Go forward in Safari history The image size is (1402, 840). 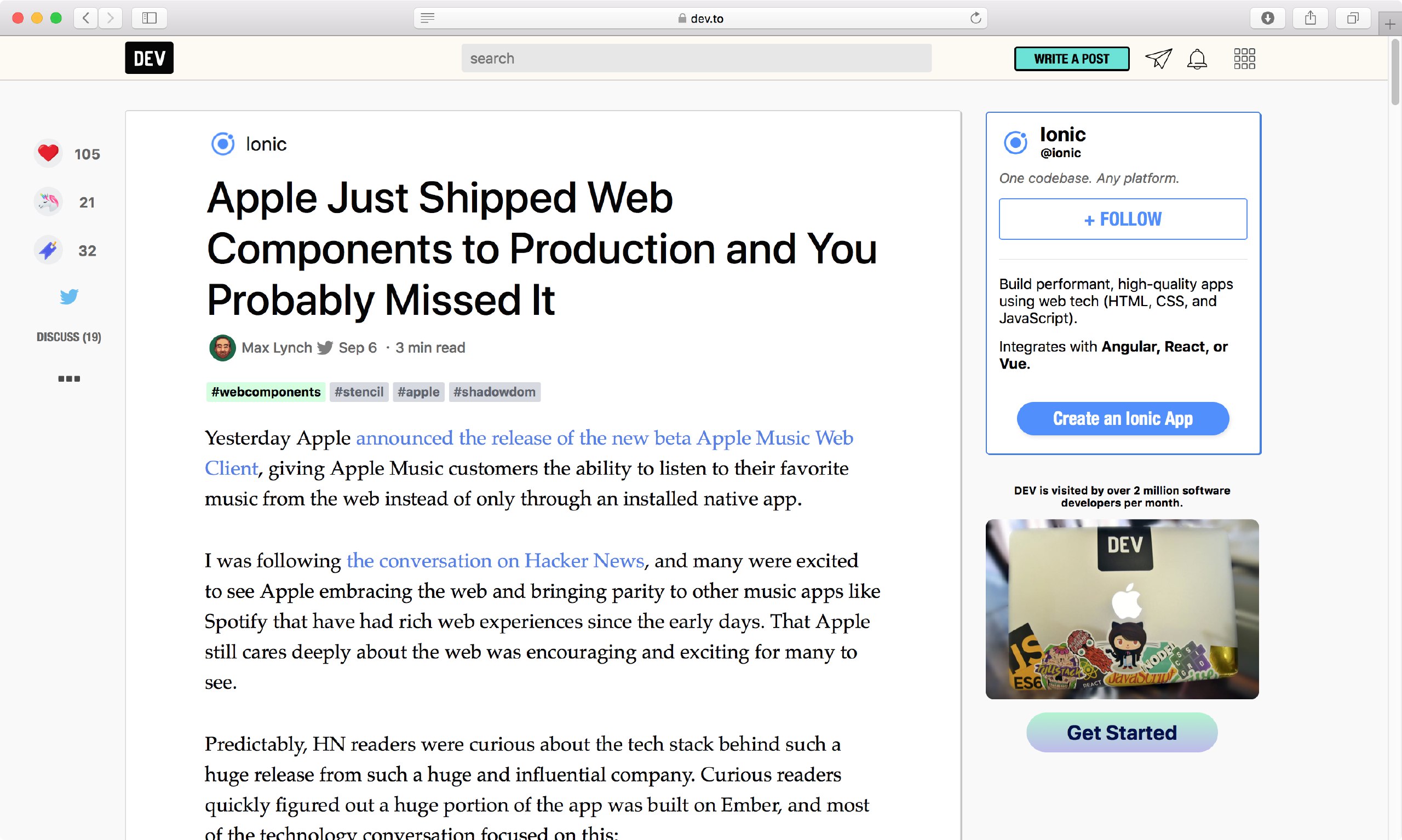[x=111, y=18]
